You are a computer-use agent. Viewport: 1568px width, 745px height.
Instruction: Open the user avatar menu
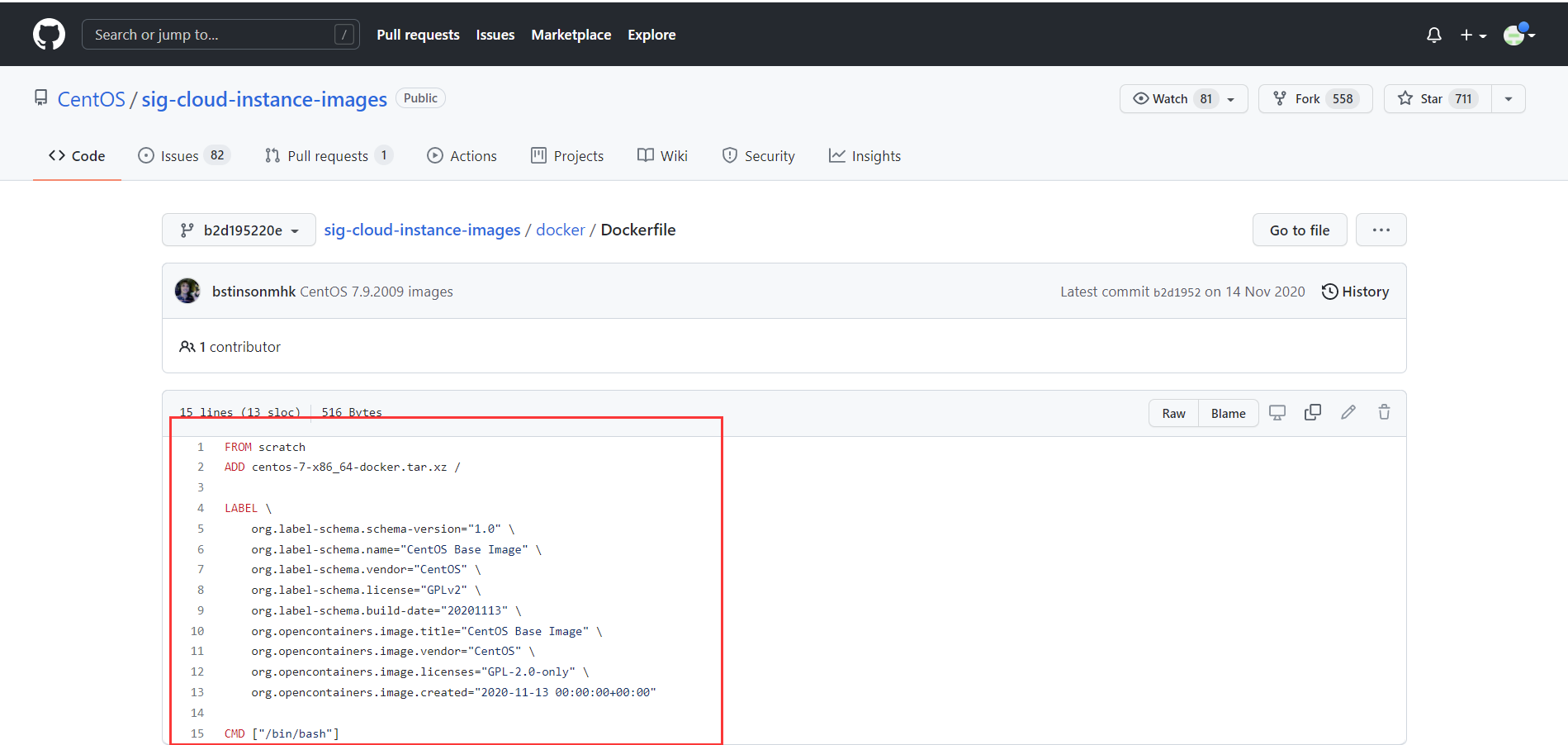point(1518,35)
